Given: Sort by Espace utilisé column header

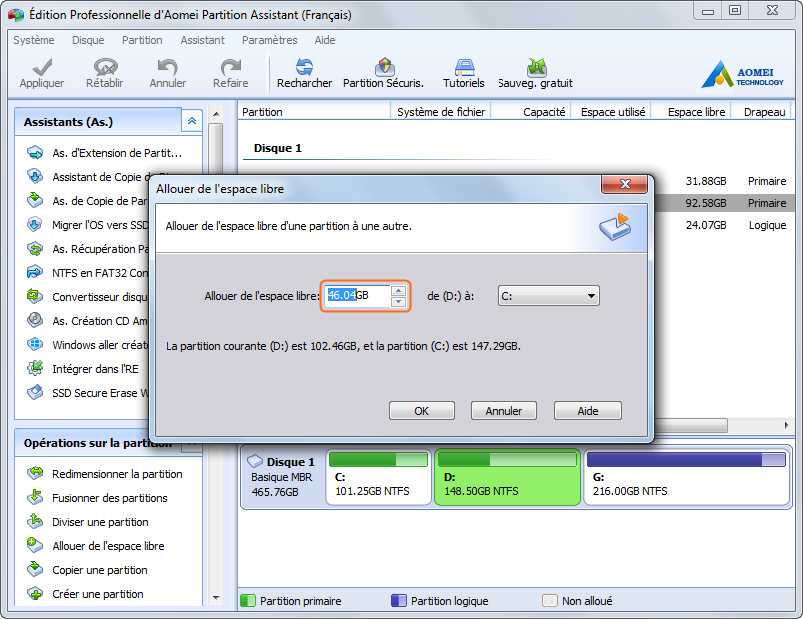Looking at the screenshot, I should (x=610, y=112).
